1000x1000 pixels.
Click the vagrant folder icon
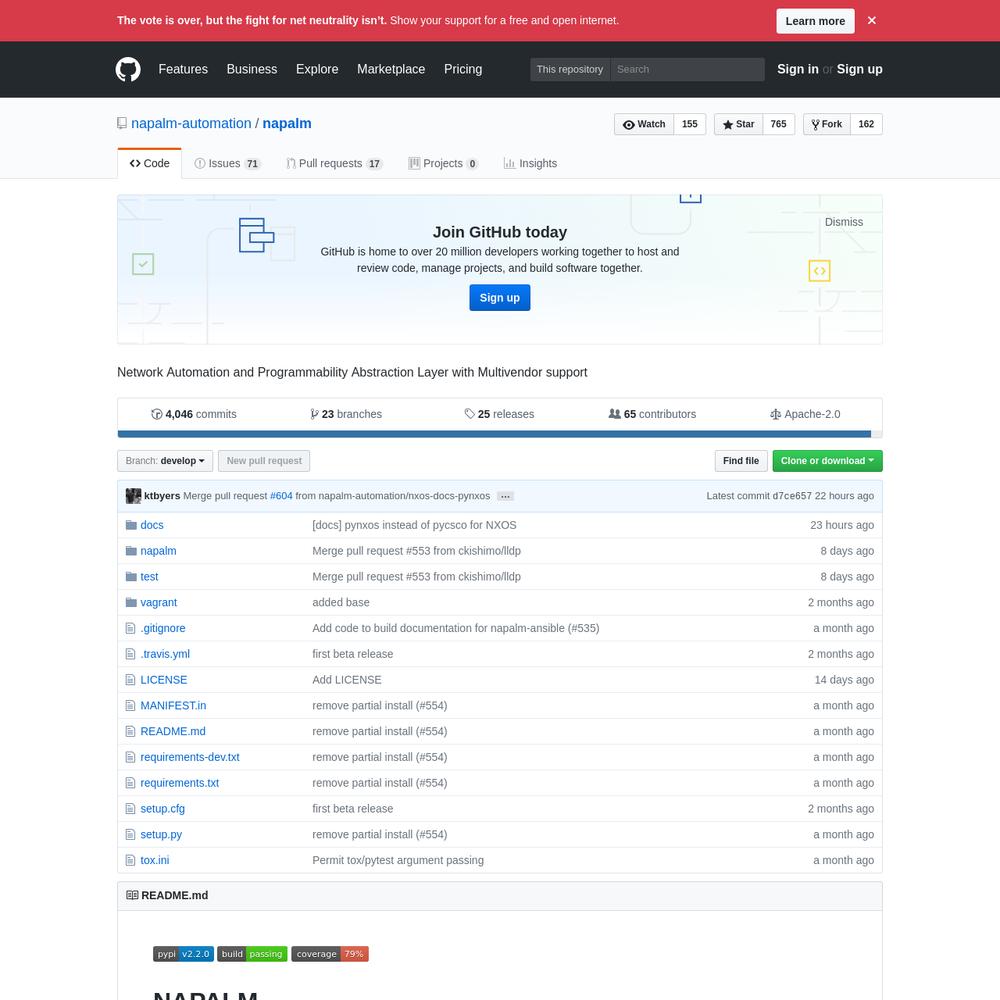(x=131, y=603)
